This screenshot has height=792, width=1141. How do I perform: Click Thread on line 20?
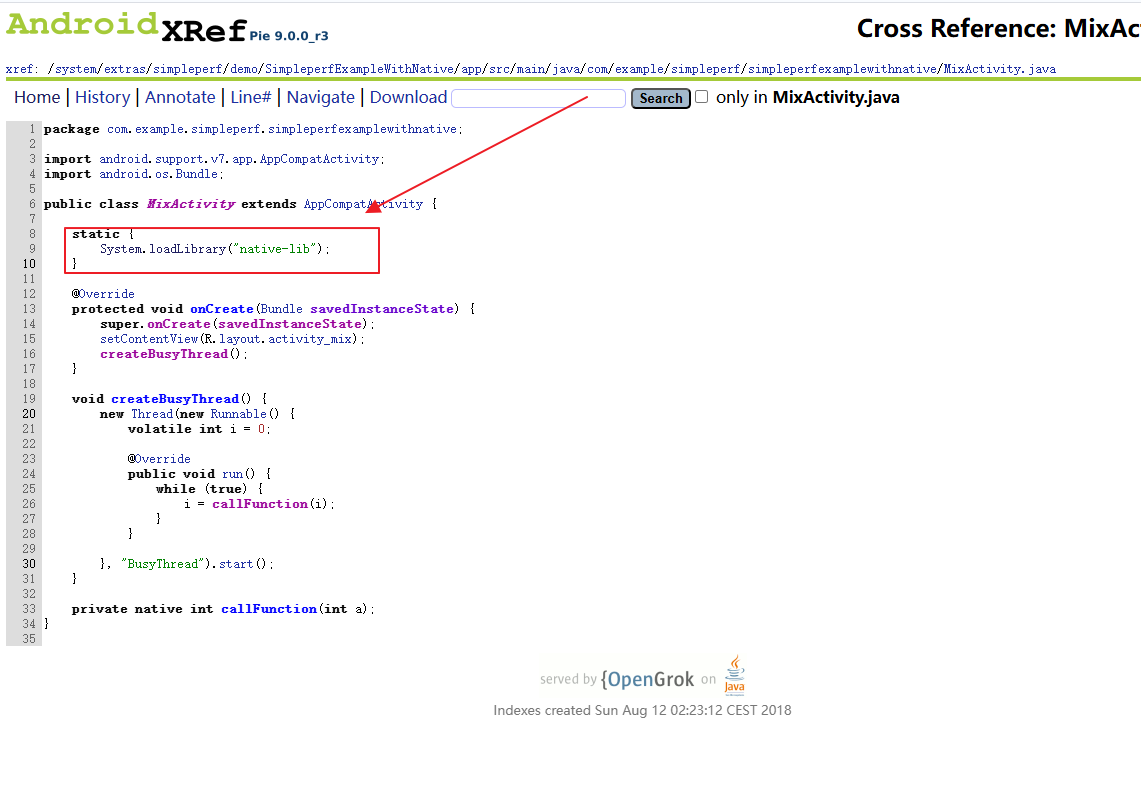tap(152, 413)
